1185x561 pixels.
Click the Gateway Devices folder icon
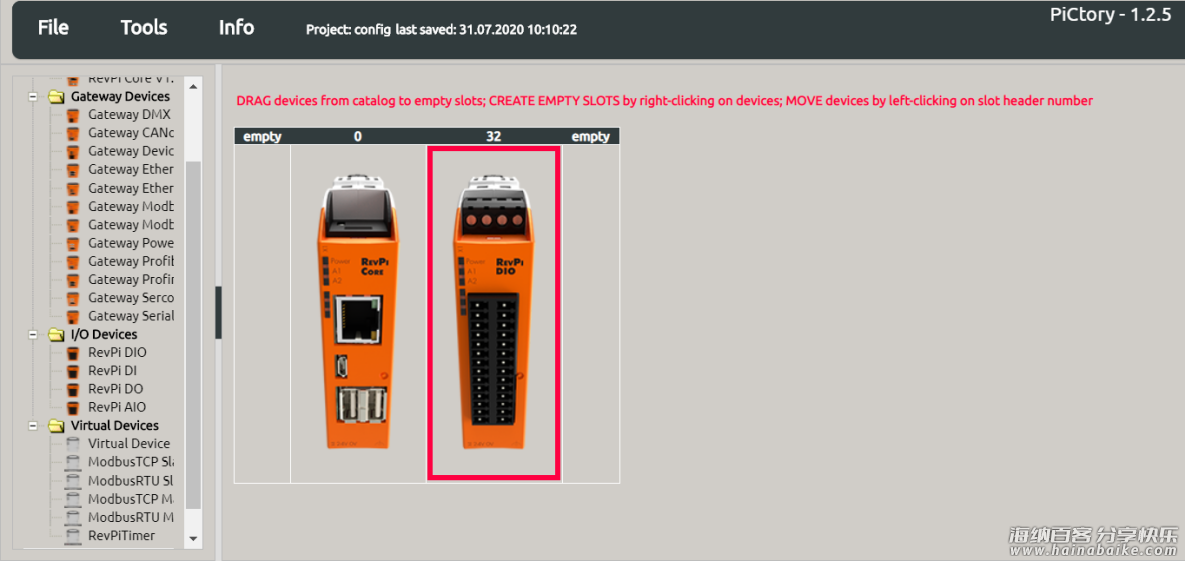57,97
